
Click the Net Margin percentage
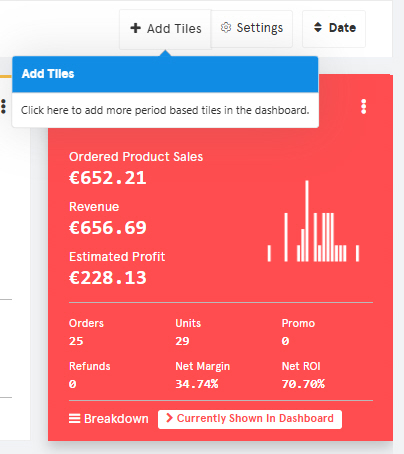tap(197, 384)
